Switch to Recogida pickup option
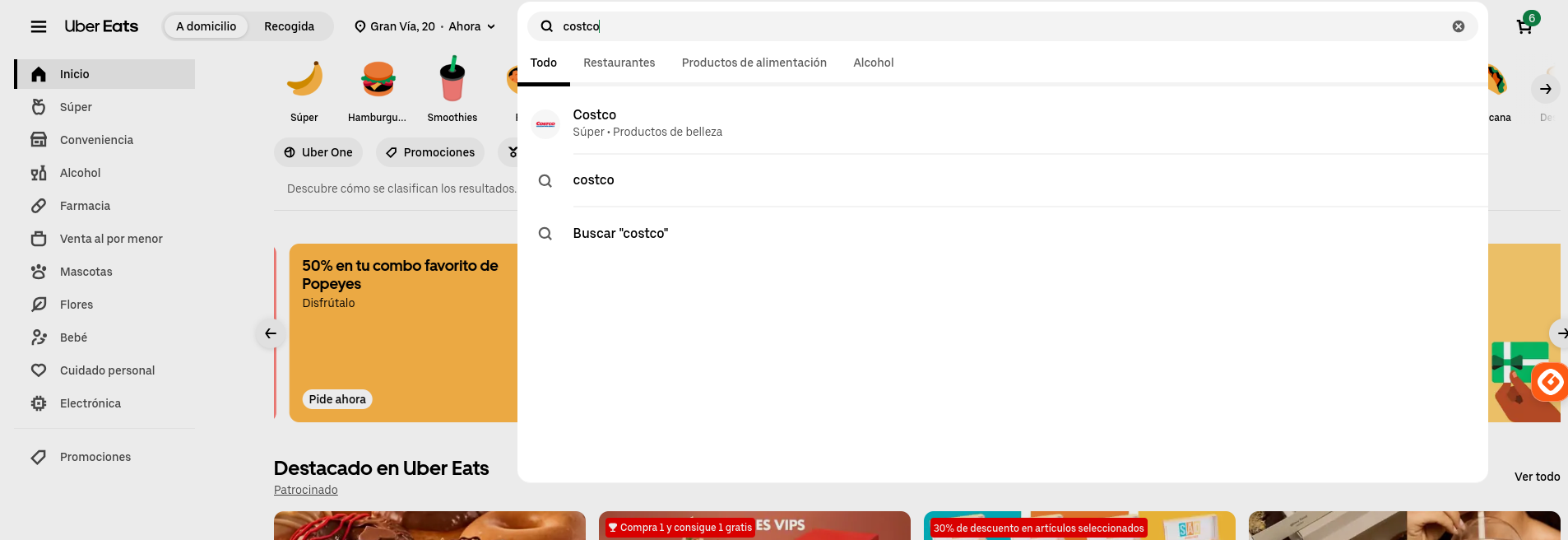The width and height of the screenshot is (1568, 540). pos(289,26)
